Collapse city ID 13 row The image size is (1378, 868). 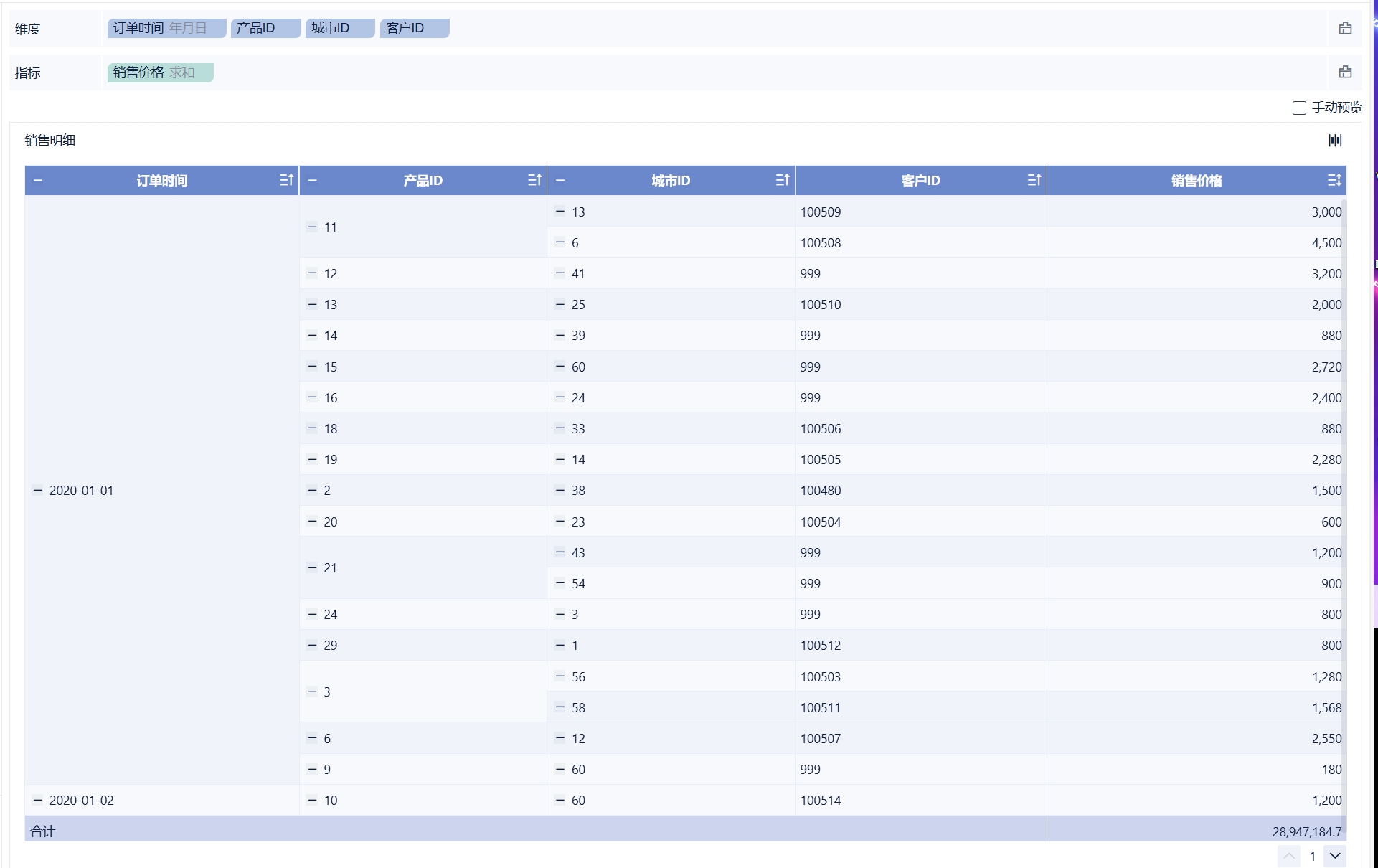pyautogui.click(x=560, y=212)
